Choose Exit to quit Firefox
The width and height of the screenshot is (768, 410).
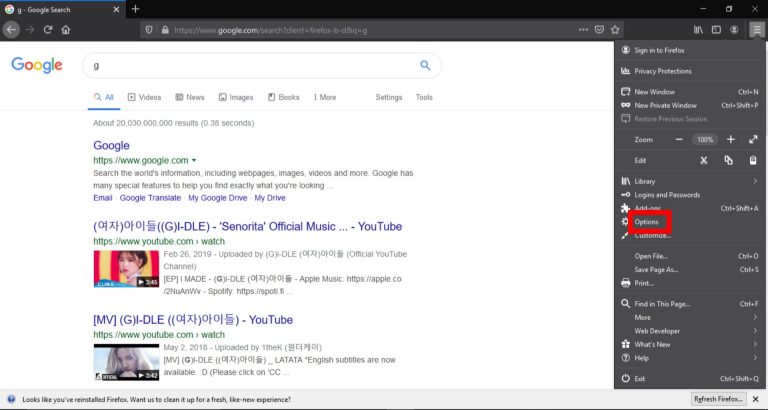point(690,379)
